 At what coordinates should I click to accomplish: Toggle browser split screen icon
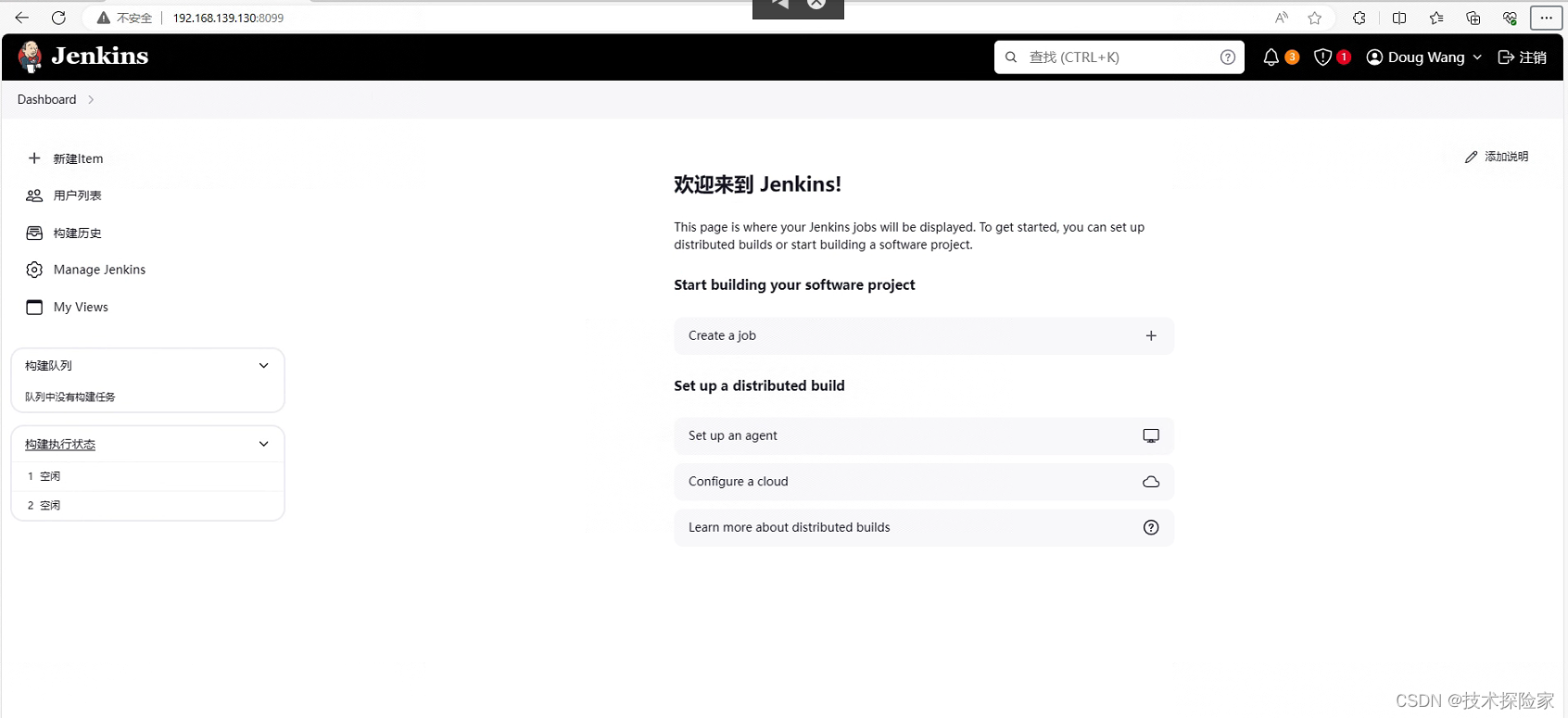[x=1399, y=18]
